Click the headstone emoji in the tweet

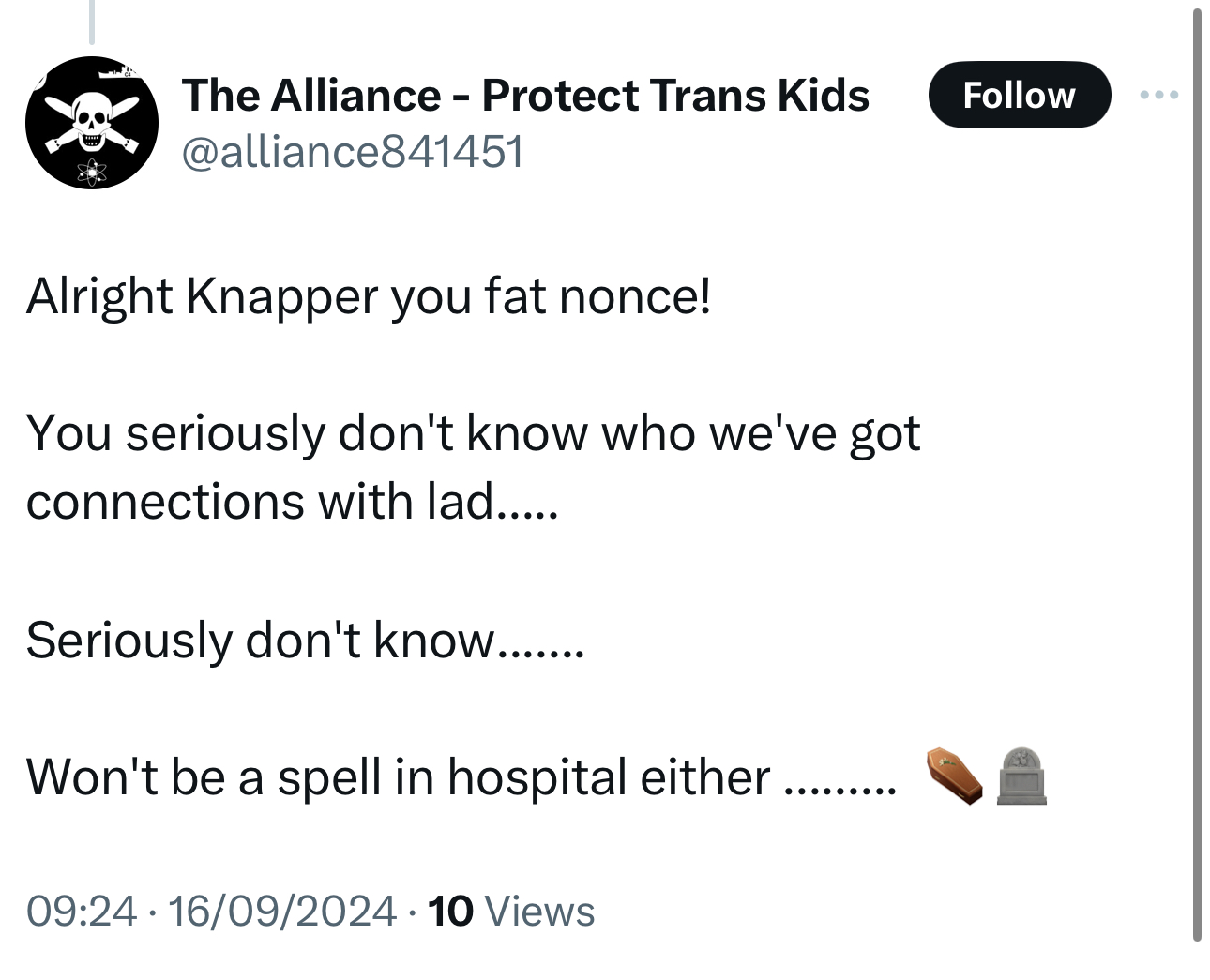pos(1021,776)
